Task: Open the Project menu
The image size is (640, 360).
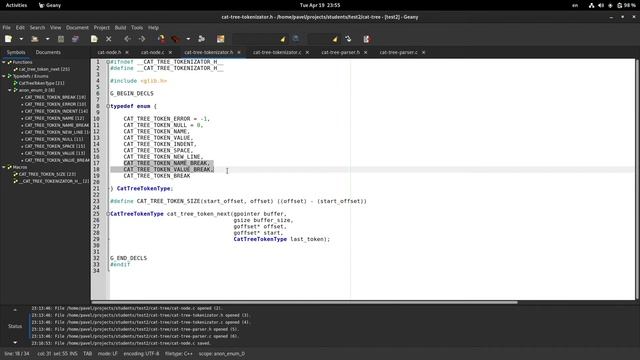Action: pos(102,28)
